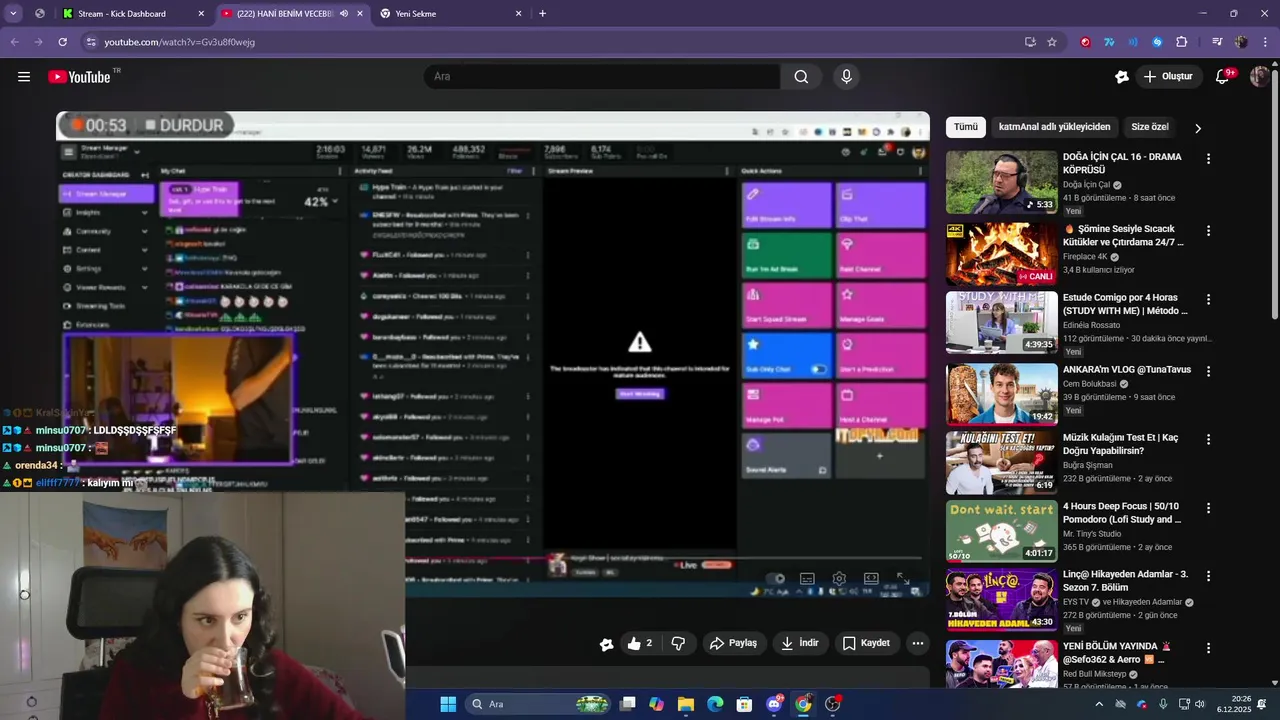Click the address bar URL
The height and width of the screenshot is (720, 1280).
[x=180, y=42]
